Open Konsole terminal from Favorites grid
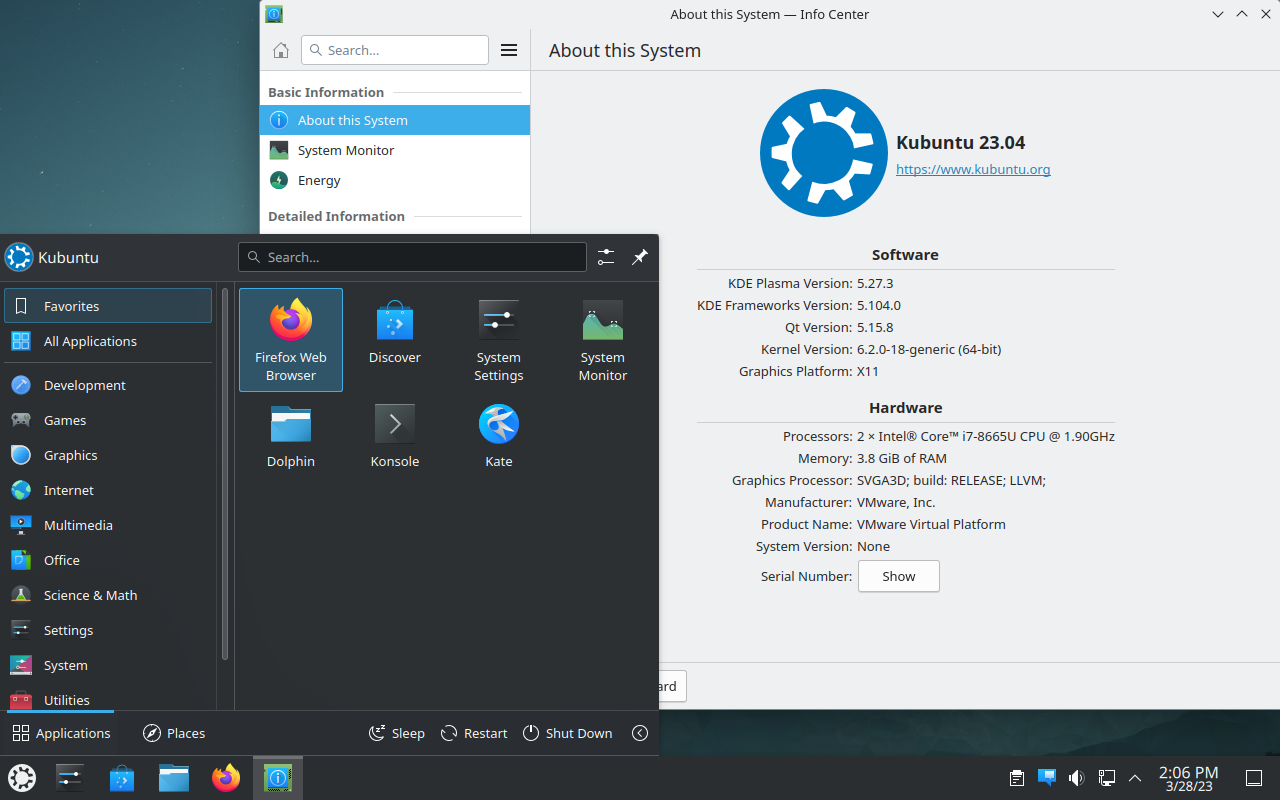This screenshot has height=800, width=1280. [394, 436]
